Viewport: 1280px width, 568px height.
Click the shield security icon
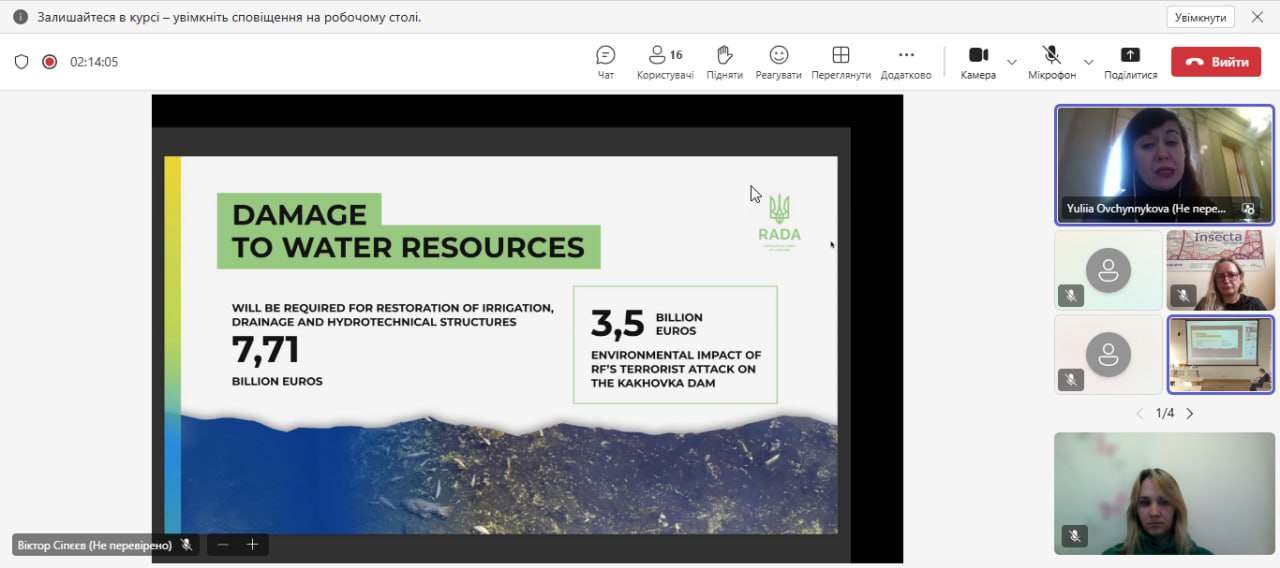[x=21, y=62]
